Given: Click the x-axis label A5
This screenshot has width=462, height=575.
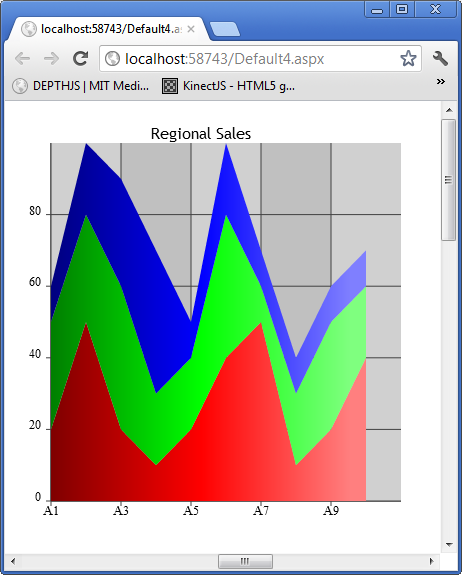Looking at the screenshot, I should (x=191, y=510).
